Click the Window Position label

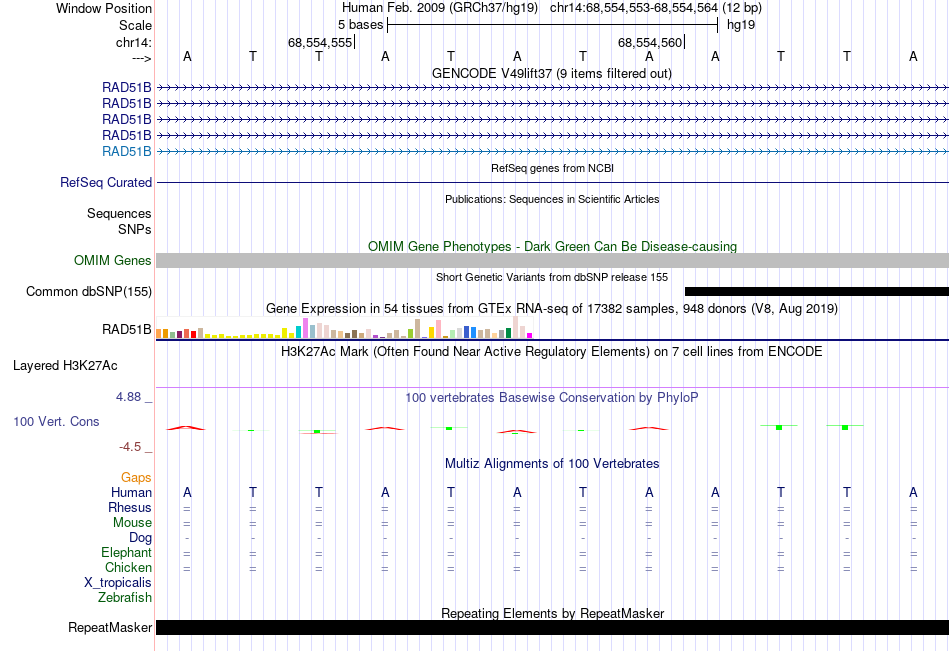pos(104,8)
